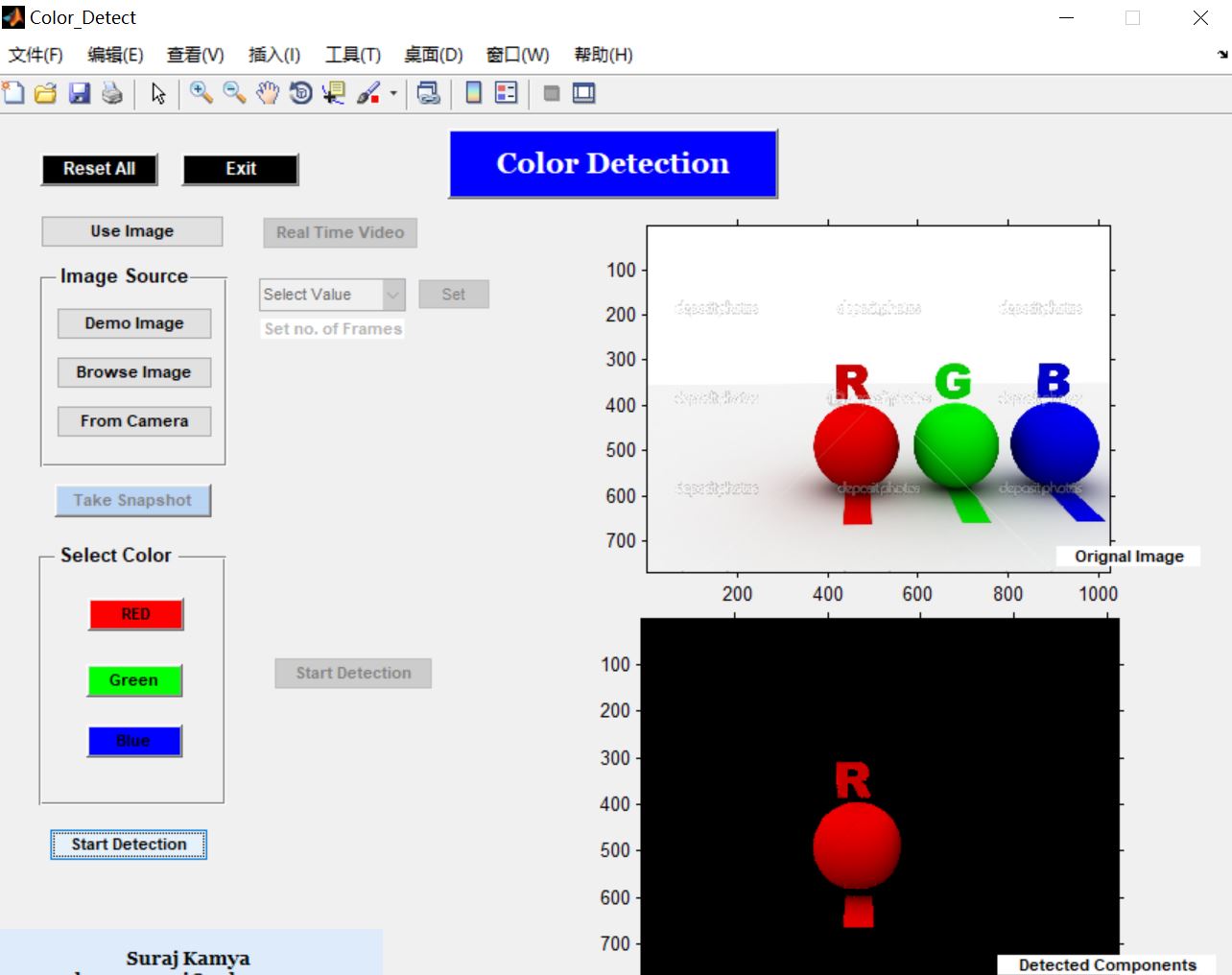Open the 帮助(H) menu

[x=604, y=55]
